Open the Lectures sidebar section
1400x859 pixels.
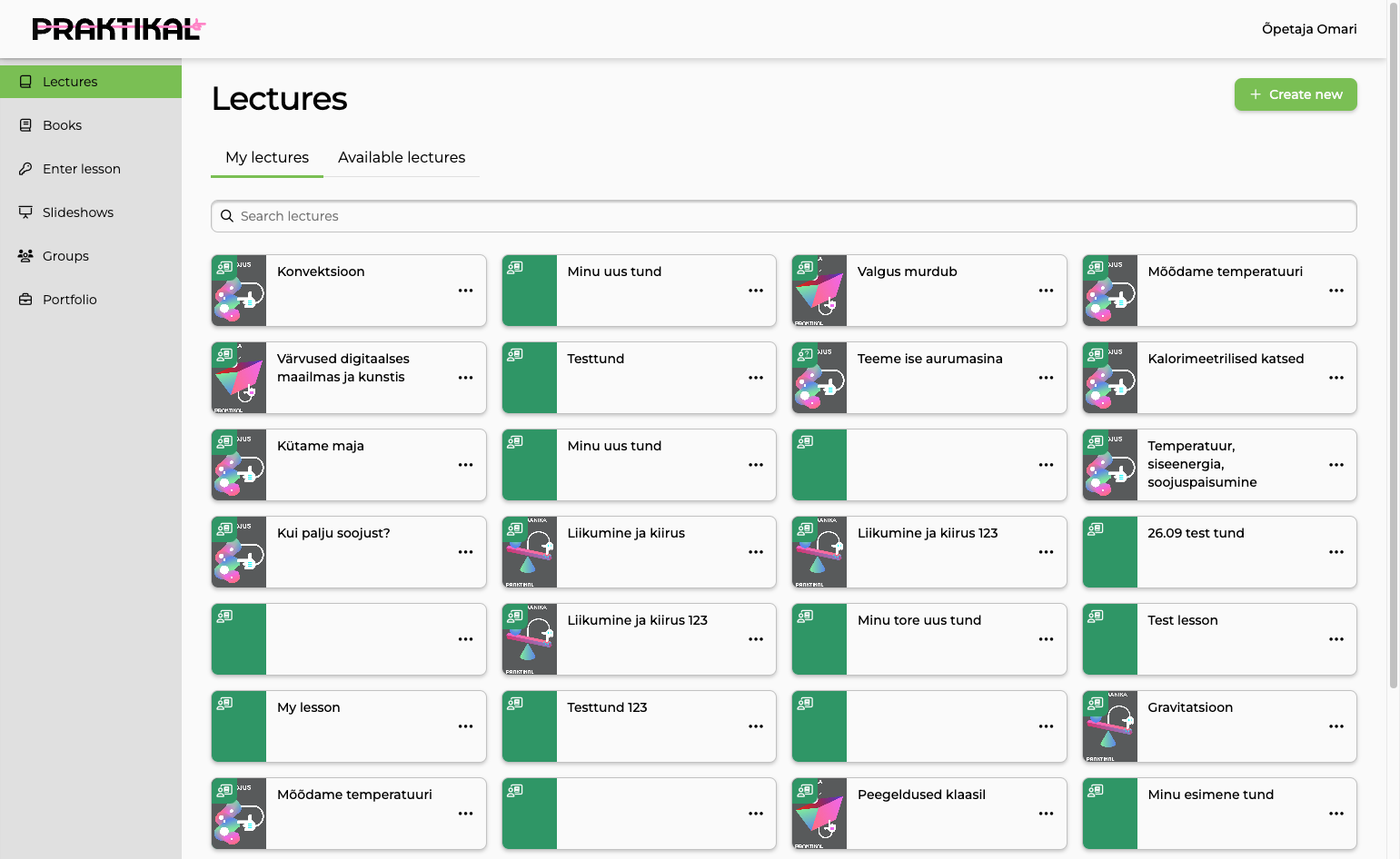pos(91,82)
